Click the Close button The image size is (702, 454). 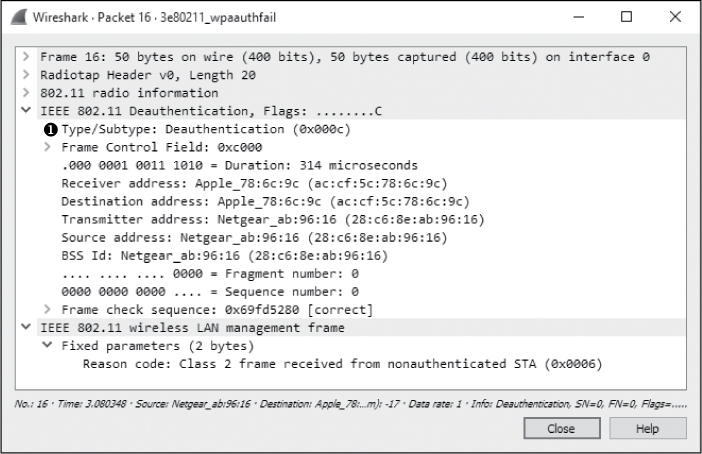pos(560,428)
